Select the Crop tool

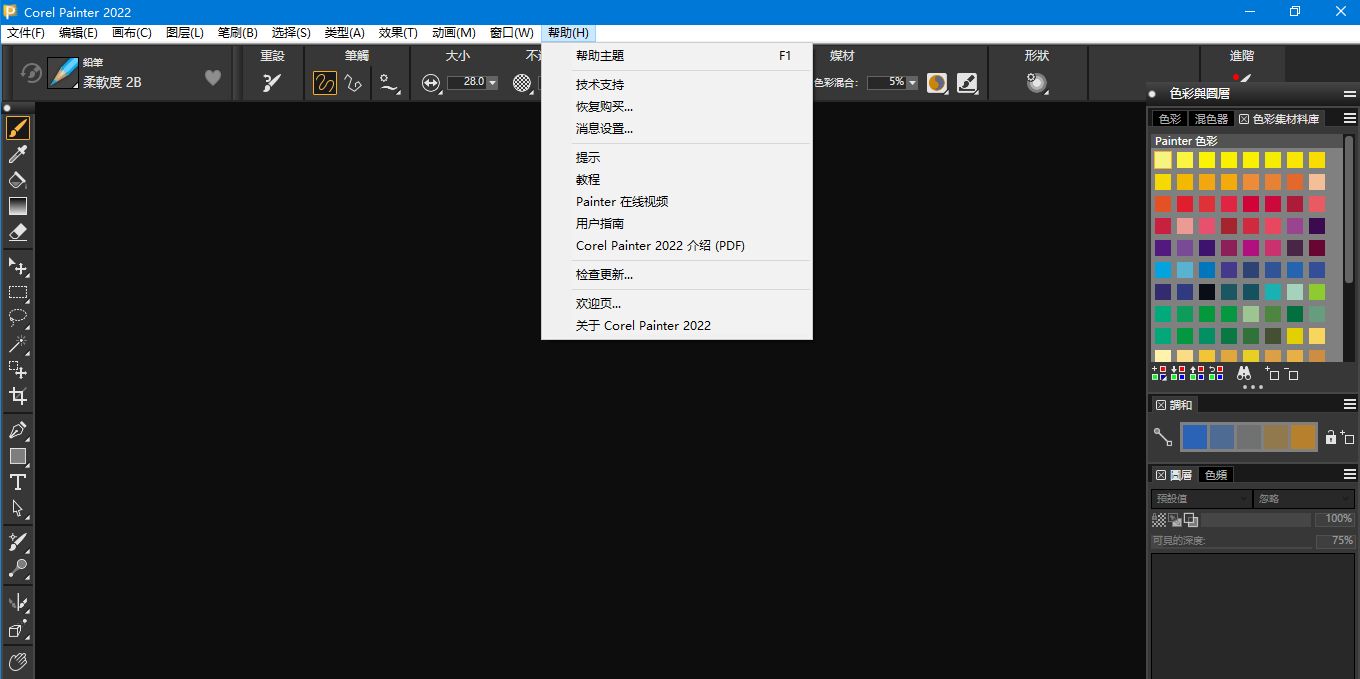click(x=18, y=396)
